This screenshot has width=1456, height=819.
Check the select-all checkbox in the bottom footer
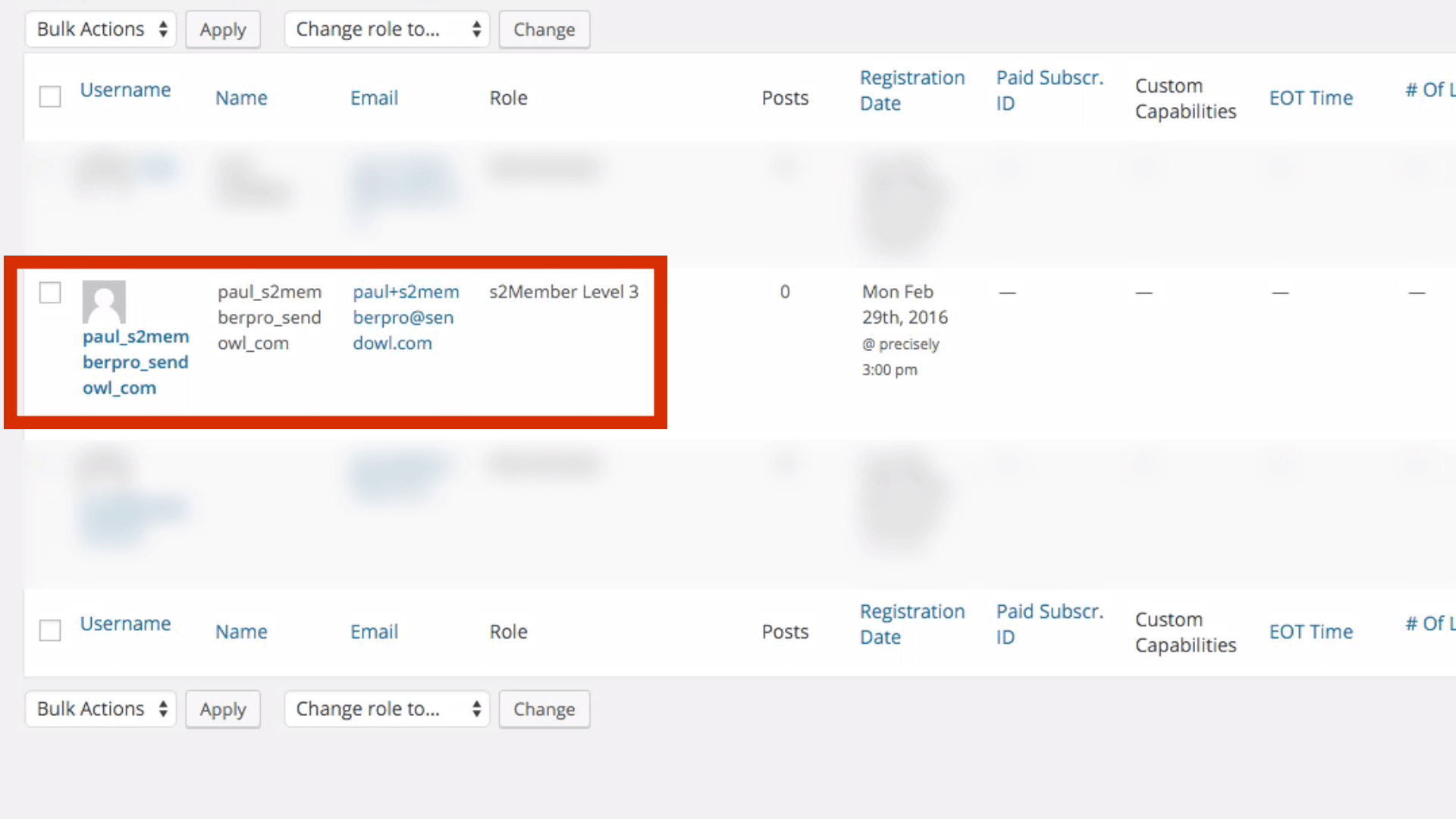pyautogui.click(x=50, y=630)
